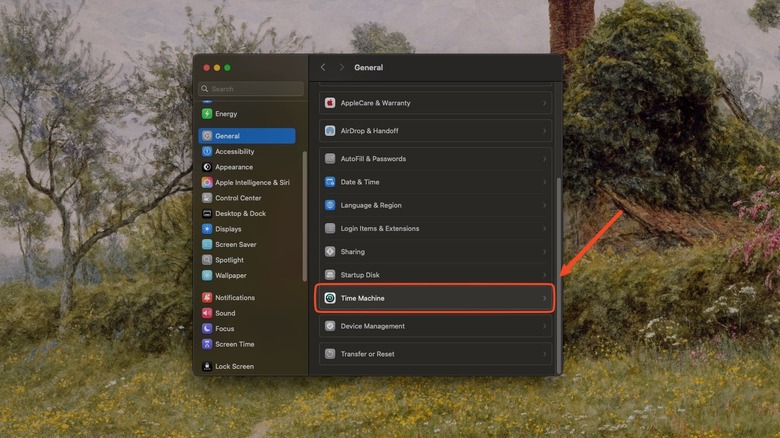Click the Startup Disk icon
Viewport: 780px width, 438px height.
coord(330,275)
